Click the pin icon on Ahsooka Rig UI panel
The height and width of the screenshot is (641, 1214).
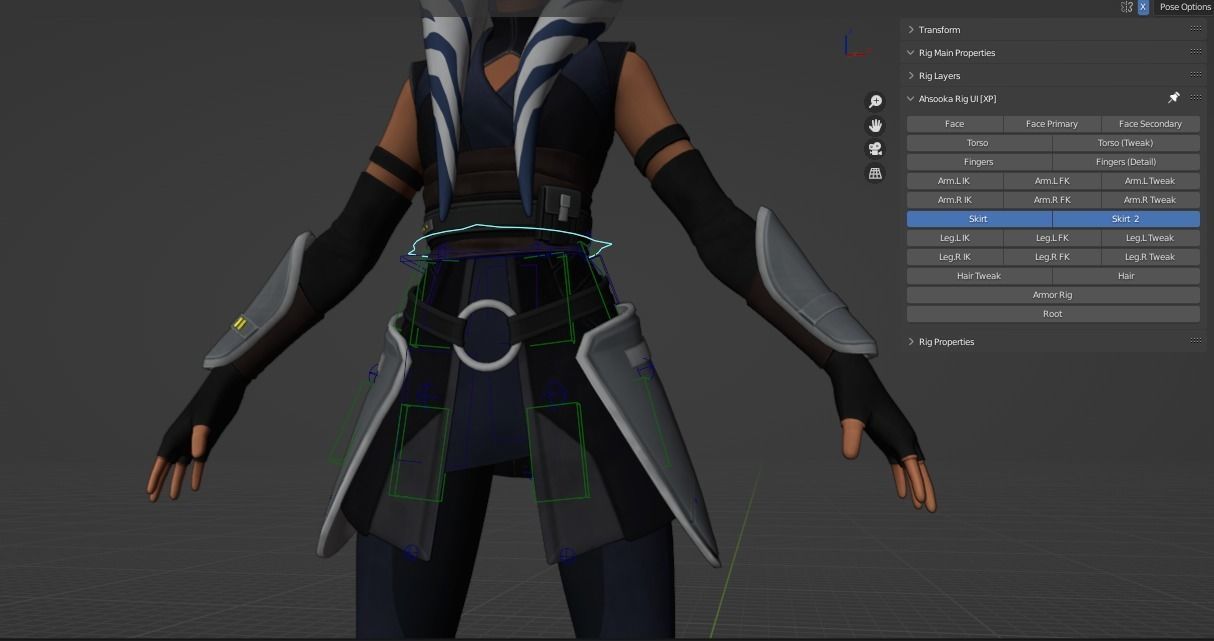pos(1174,98)
